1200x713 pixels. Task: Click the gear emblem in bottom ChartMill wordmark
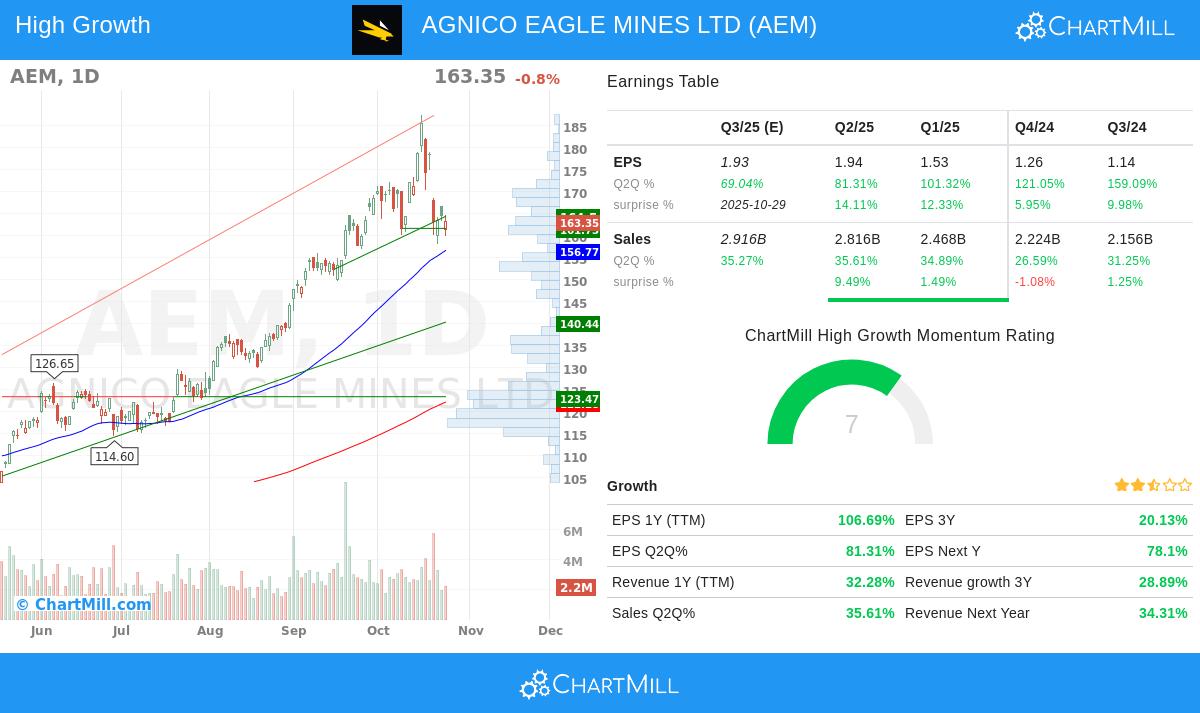pyautogui.click(x=533, y=684)
